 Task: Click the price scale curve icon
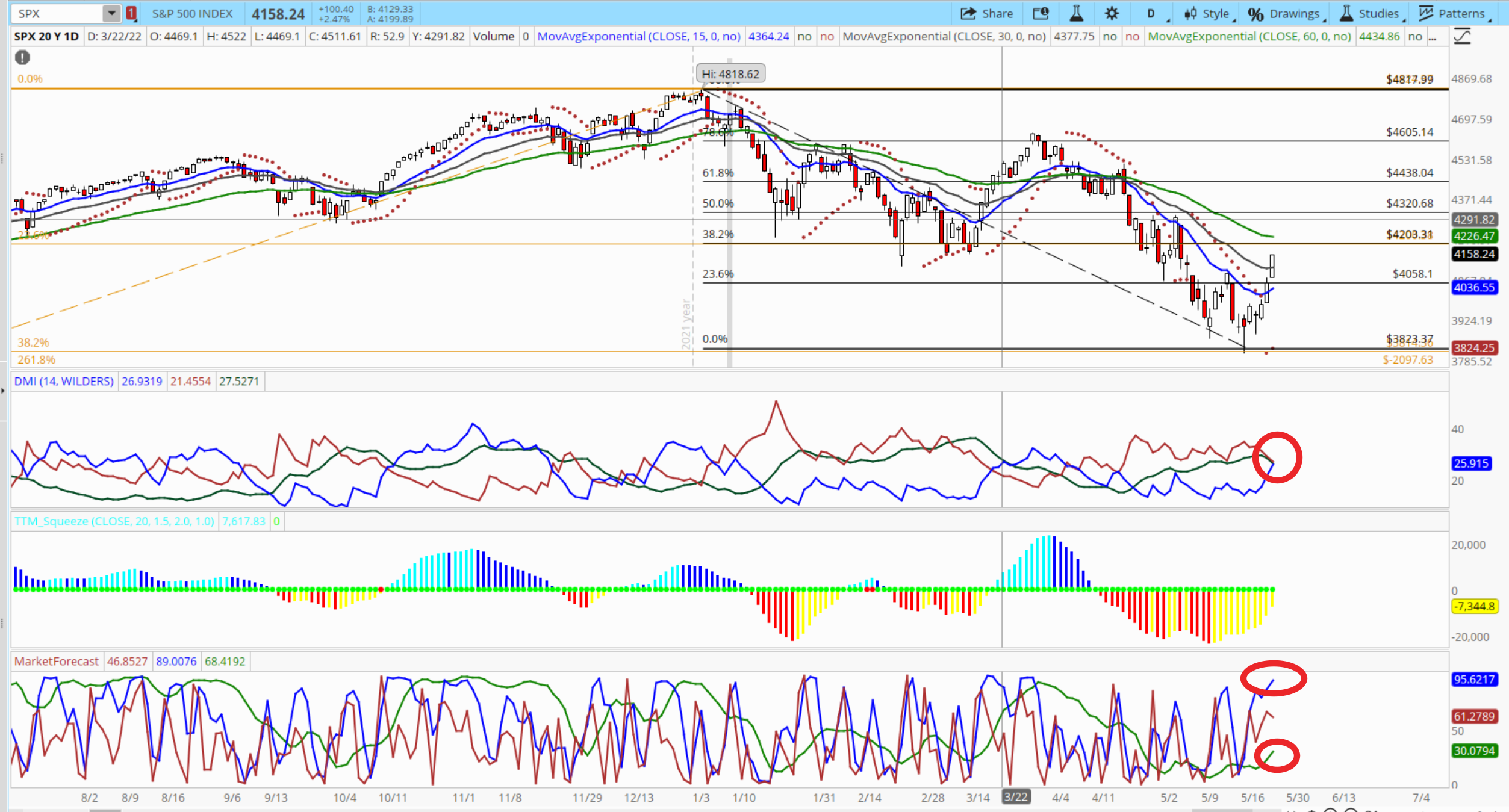click(x=1462, y=37)
